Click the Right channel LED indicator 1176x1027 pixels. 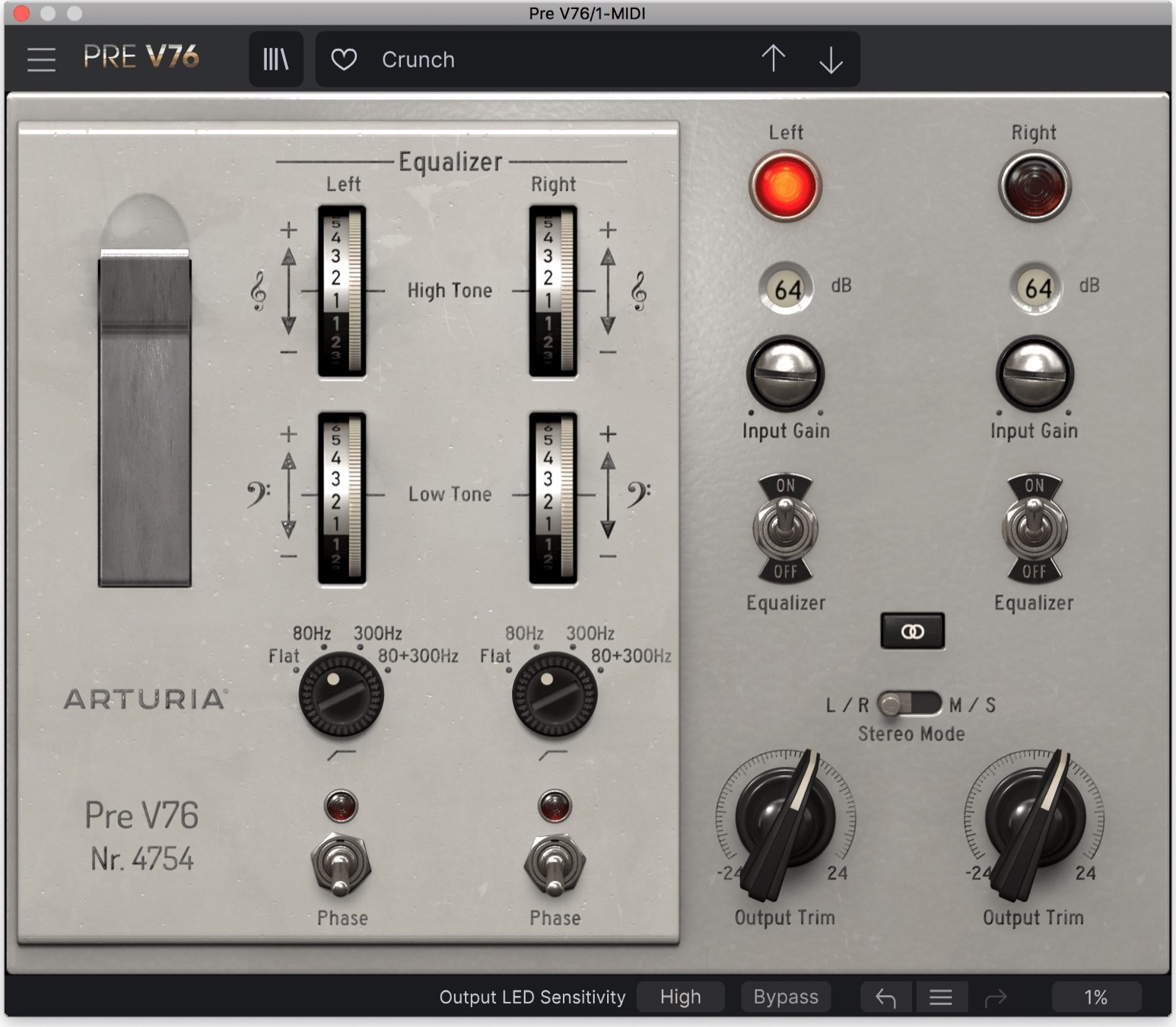click(x=1034, y=186)
